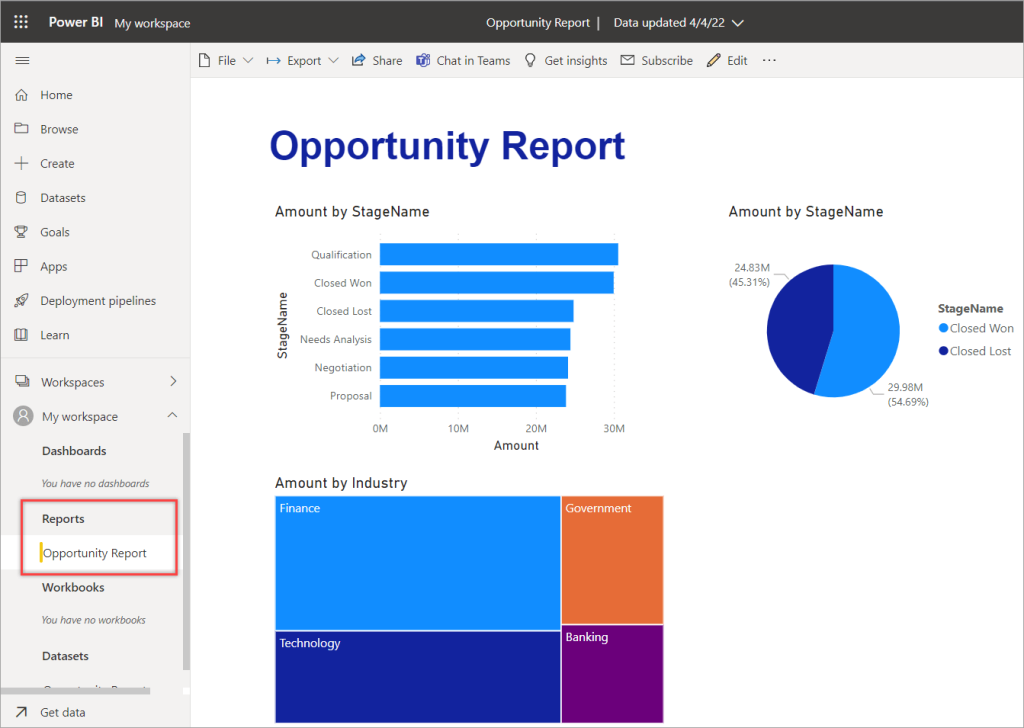Open the File menu

(x=225, y=60)
